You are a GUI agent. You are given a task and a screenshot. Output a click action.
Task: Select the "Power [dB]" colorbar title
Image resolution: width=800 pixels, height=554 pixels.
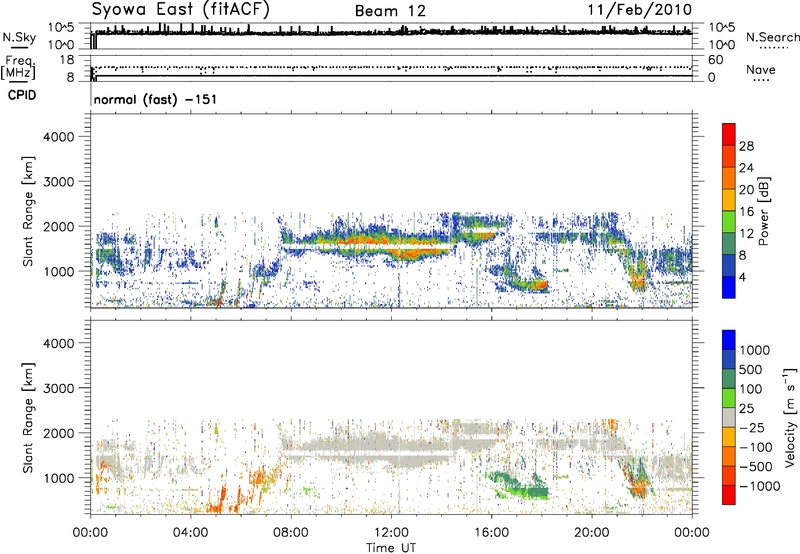tap(764, 211)
